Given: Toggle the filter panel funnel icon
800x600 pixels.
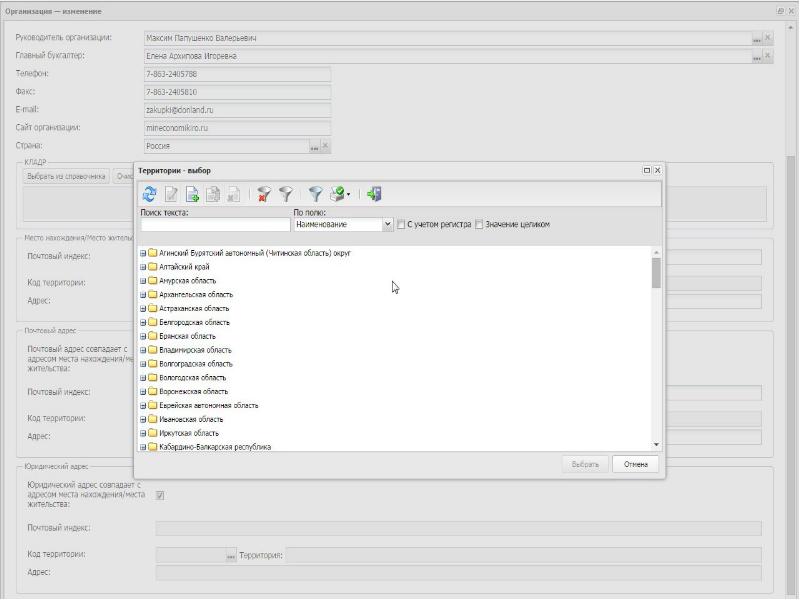Looking at the screenshot, I should tap(316, 194).
